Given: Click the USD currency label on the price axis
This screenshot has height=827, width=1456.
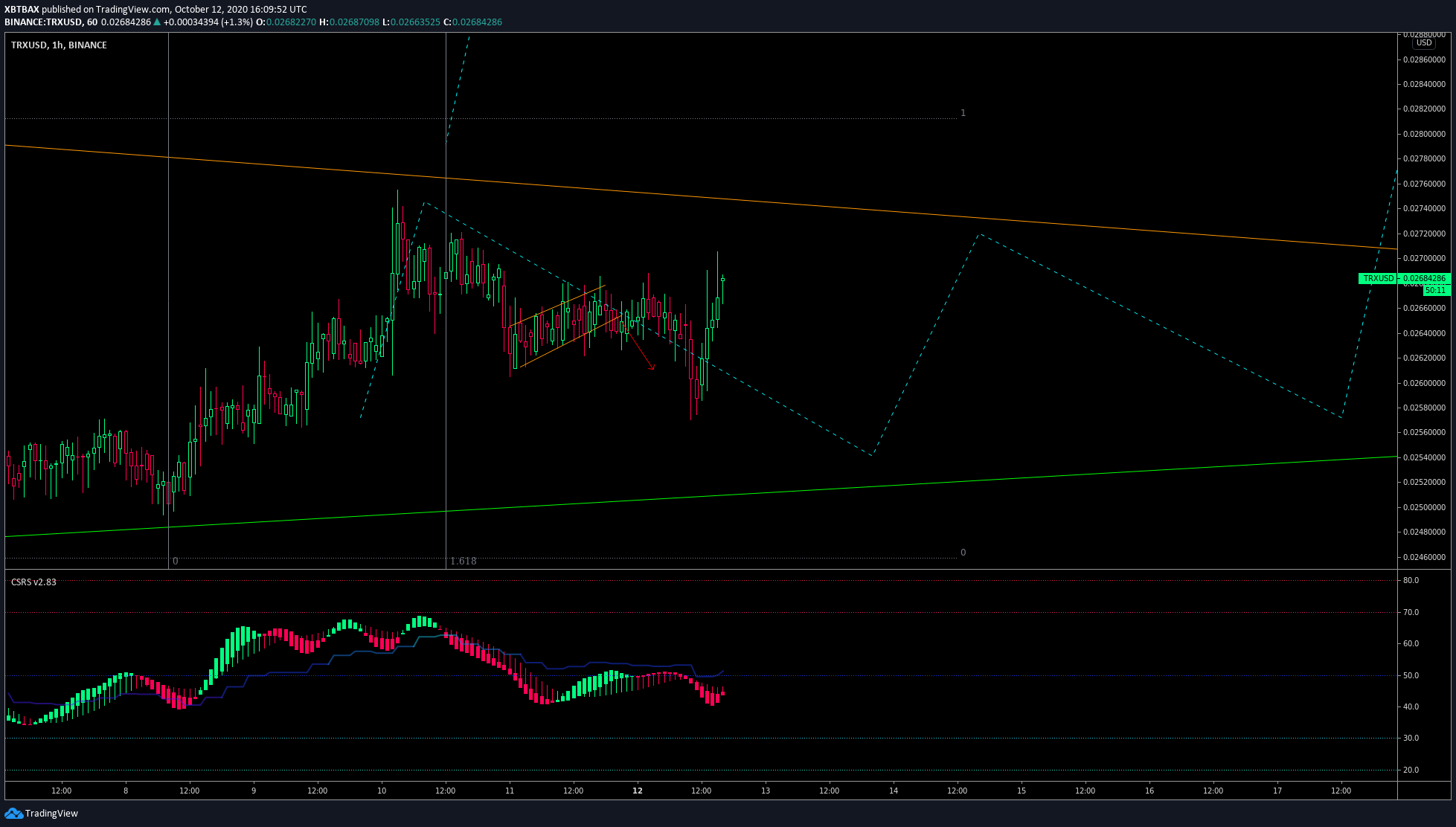Looking at the screenshot, I should [x=1423, y=43].
